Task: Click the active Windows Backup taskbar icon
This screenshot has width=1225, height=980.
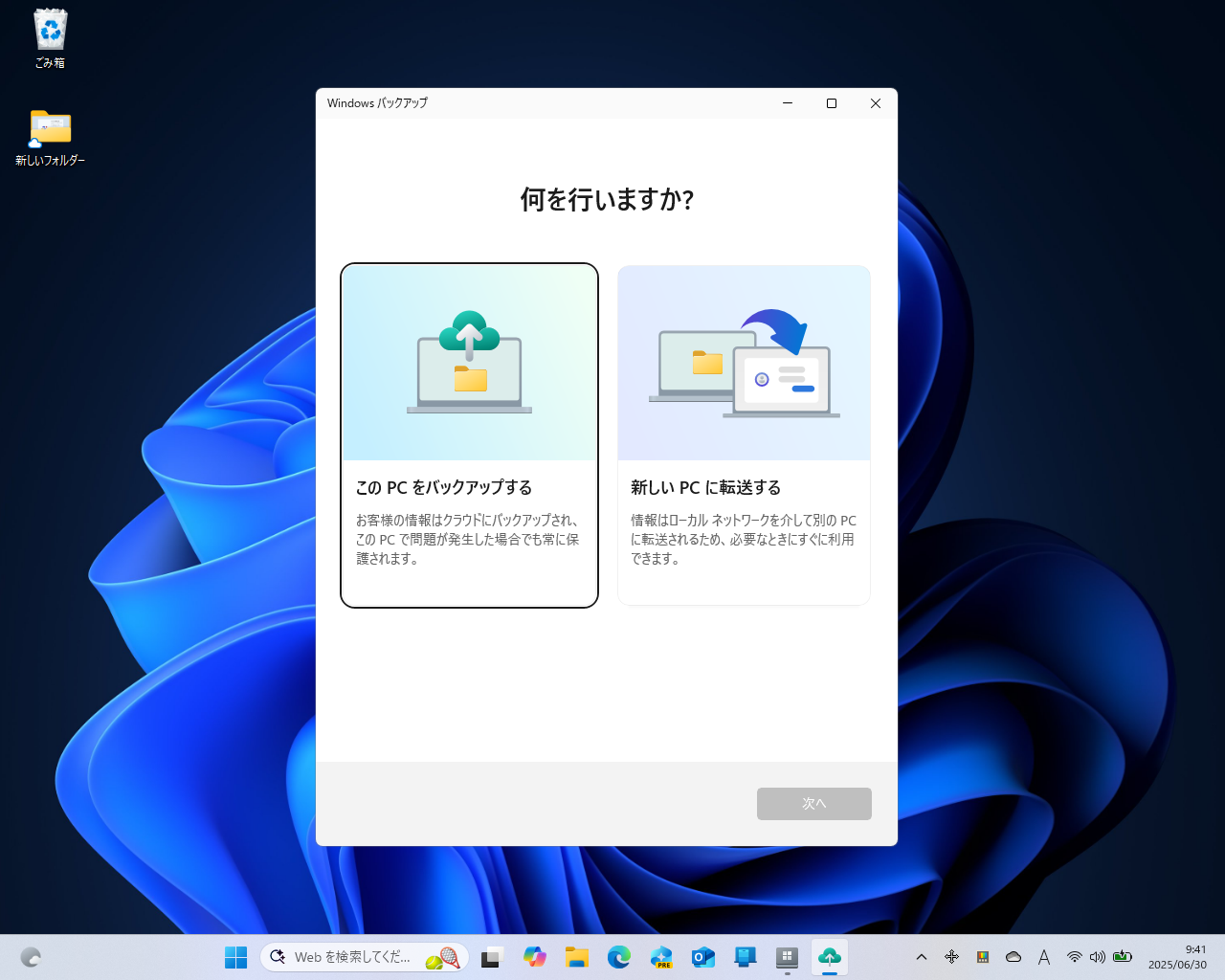Action: tap(829, 956)
